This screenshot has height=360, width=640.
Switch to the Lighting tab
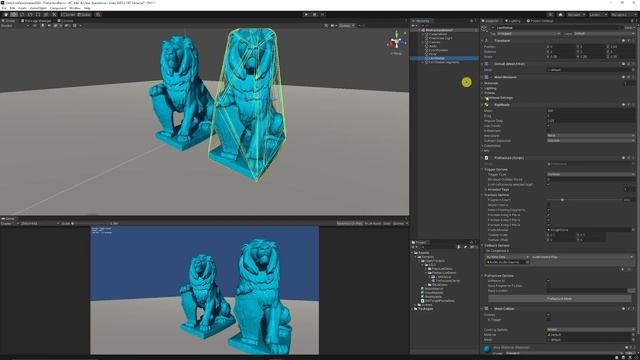[x=513, y=21]
